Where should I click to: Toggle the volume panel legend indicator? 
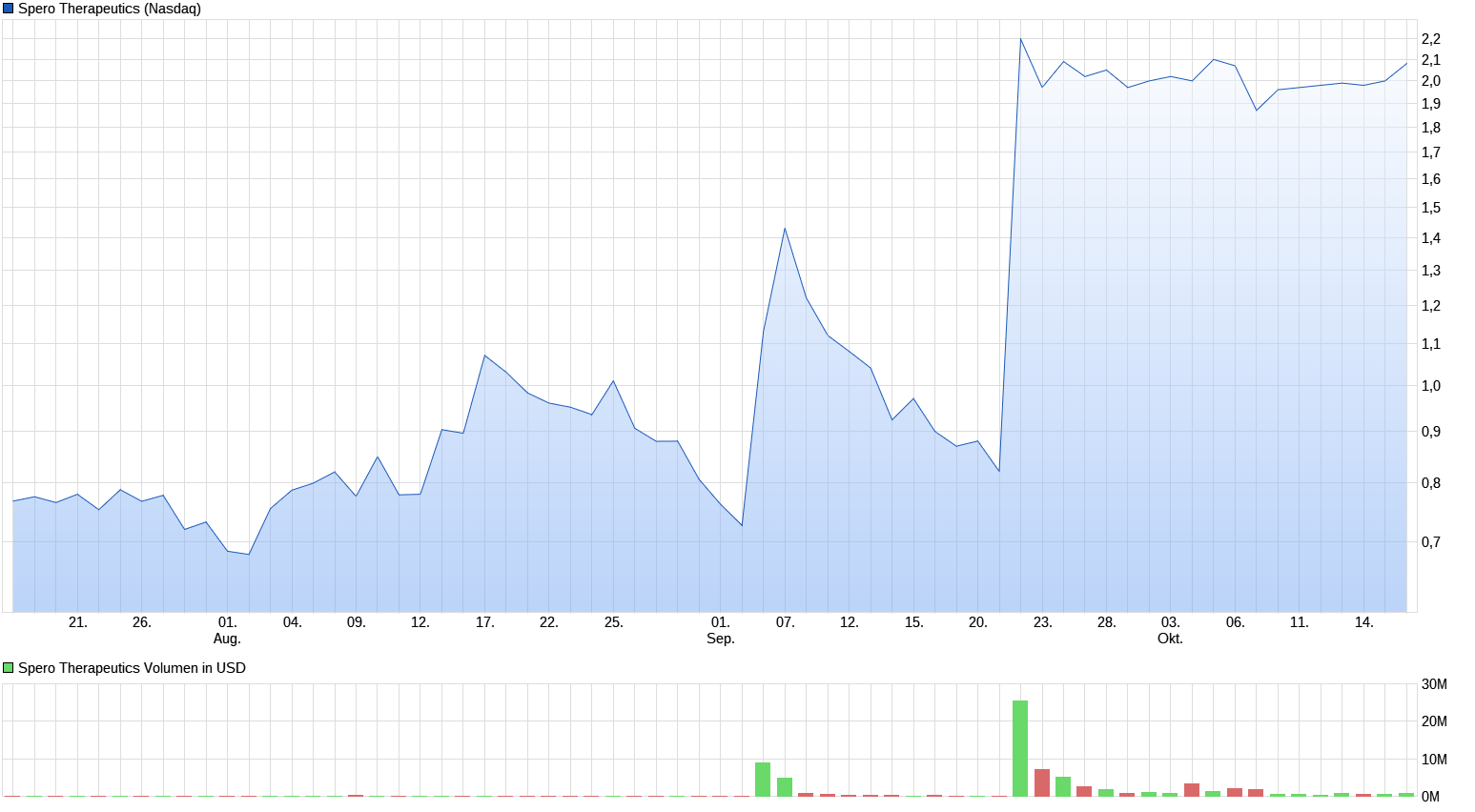(8, 668)
